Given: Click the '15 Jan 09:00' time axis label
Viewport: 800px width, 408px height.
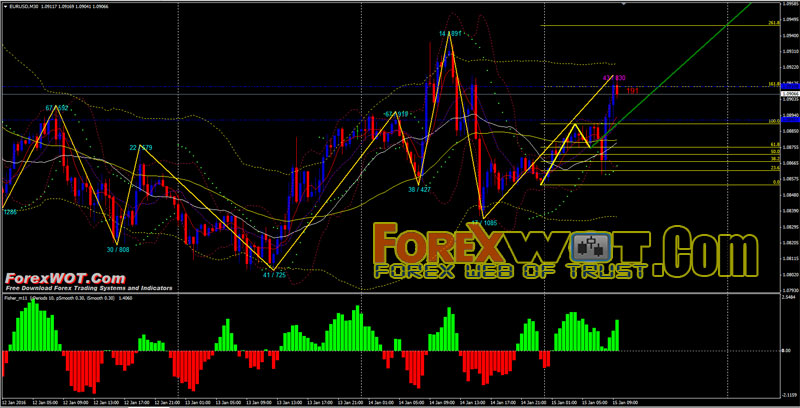Looking at the screenshot, I should point(624,402).
